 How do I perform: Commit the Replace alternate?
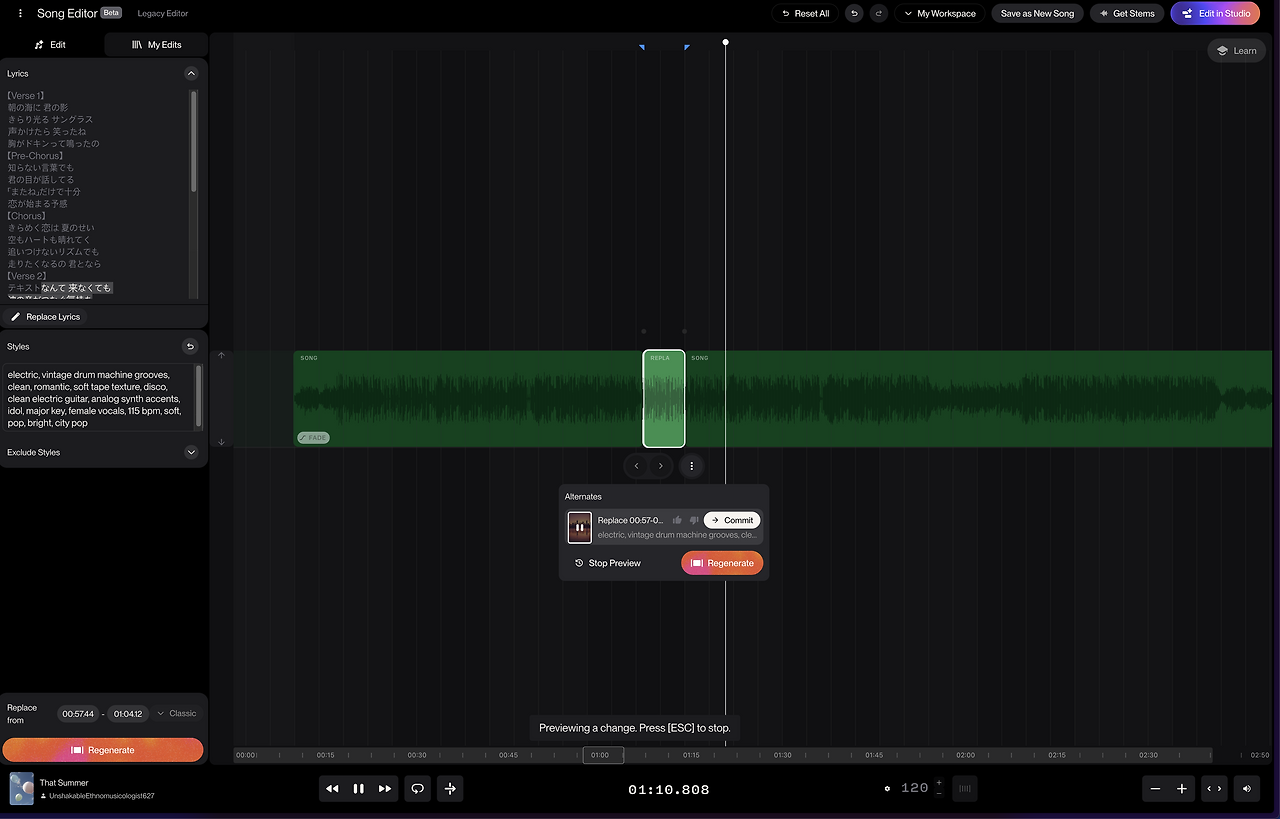[732, 520]
